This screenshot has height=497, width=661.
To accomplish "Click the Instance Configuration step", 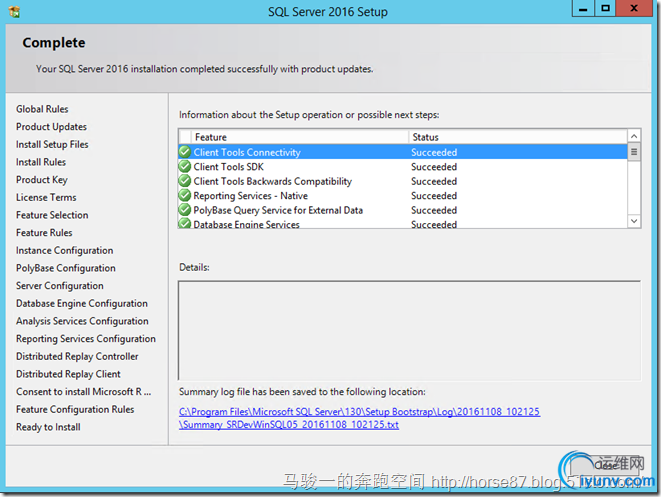I will (x=64, y=250).
